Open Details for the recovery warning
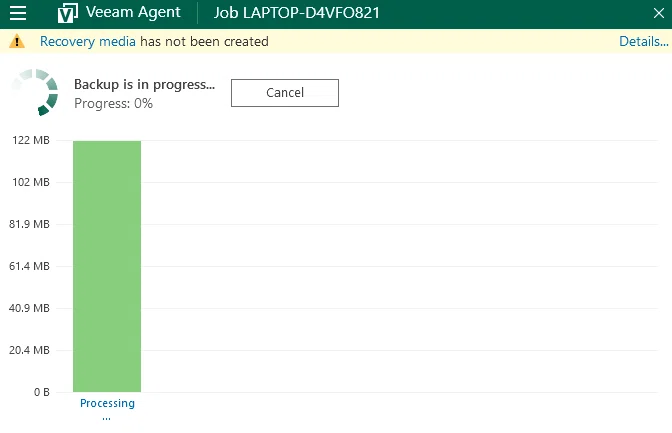The width and height of the screenshot is (672, 433). [643, 42]
